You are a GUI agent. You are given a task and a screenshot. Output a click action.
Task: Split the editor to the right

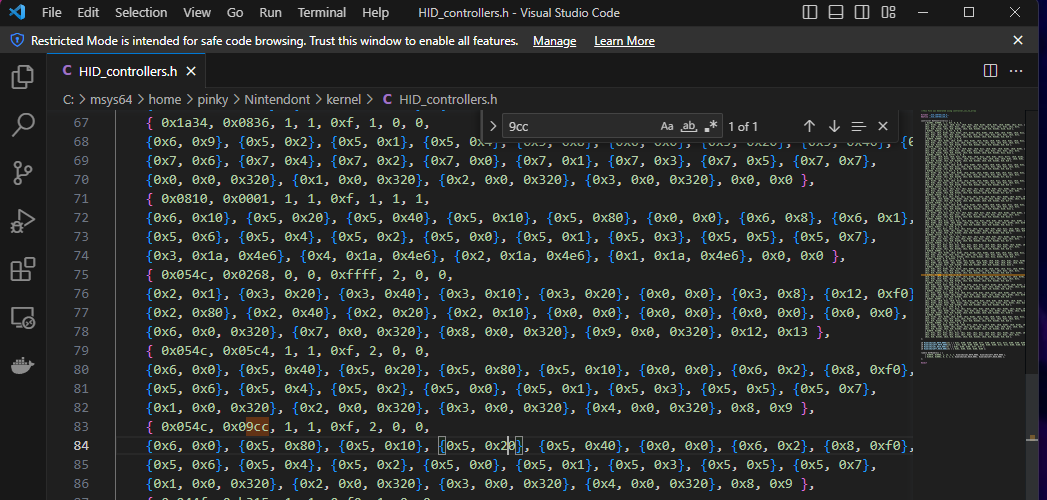tap(990, 71)
